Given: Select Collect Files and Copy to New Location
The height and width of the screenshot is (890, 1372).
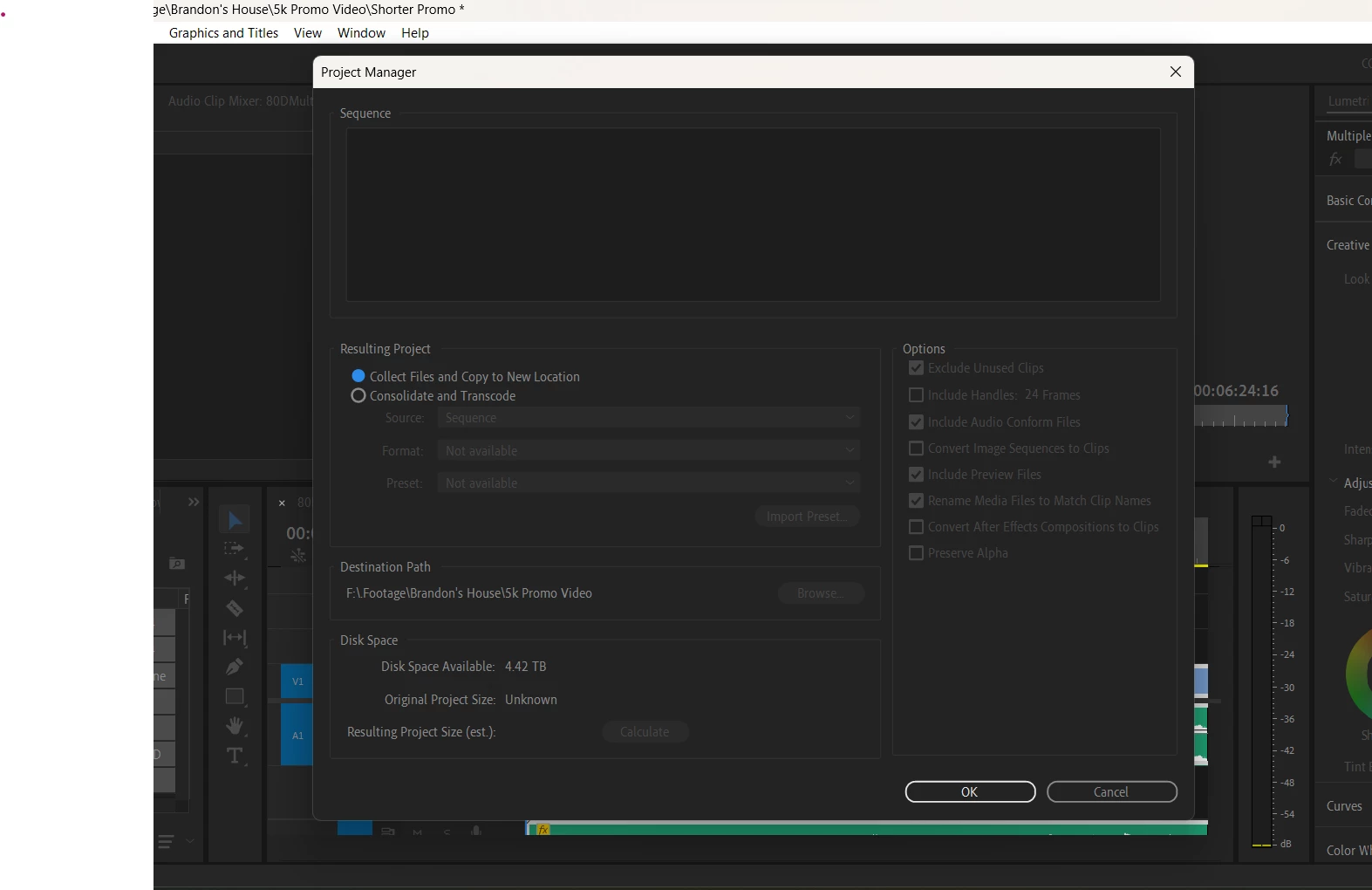Looking at the screenshot, I should coord(466,377).
